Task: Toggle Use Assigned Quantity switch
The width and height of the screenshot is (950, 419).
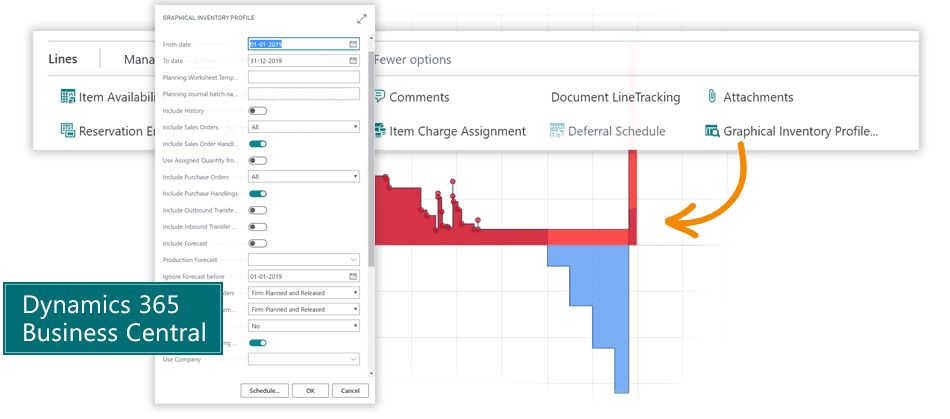Action: point(257,160)
